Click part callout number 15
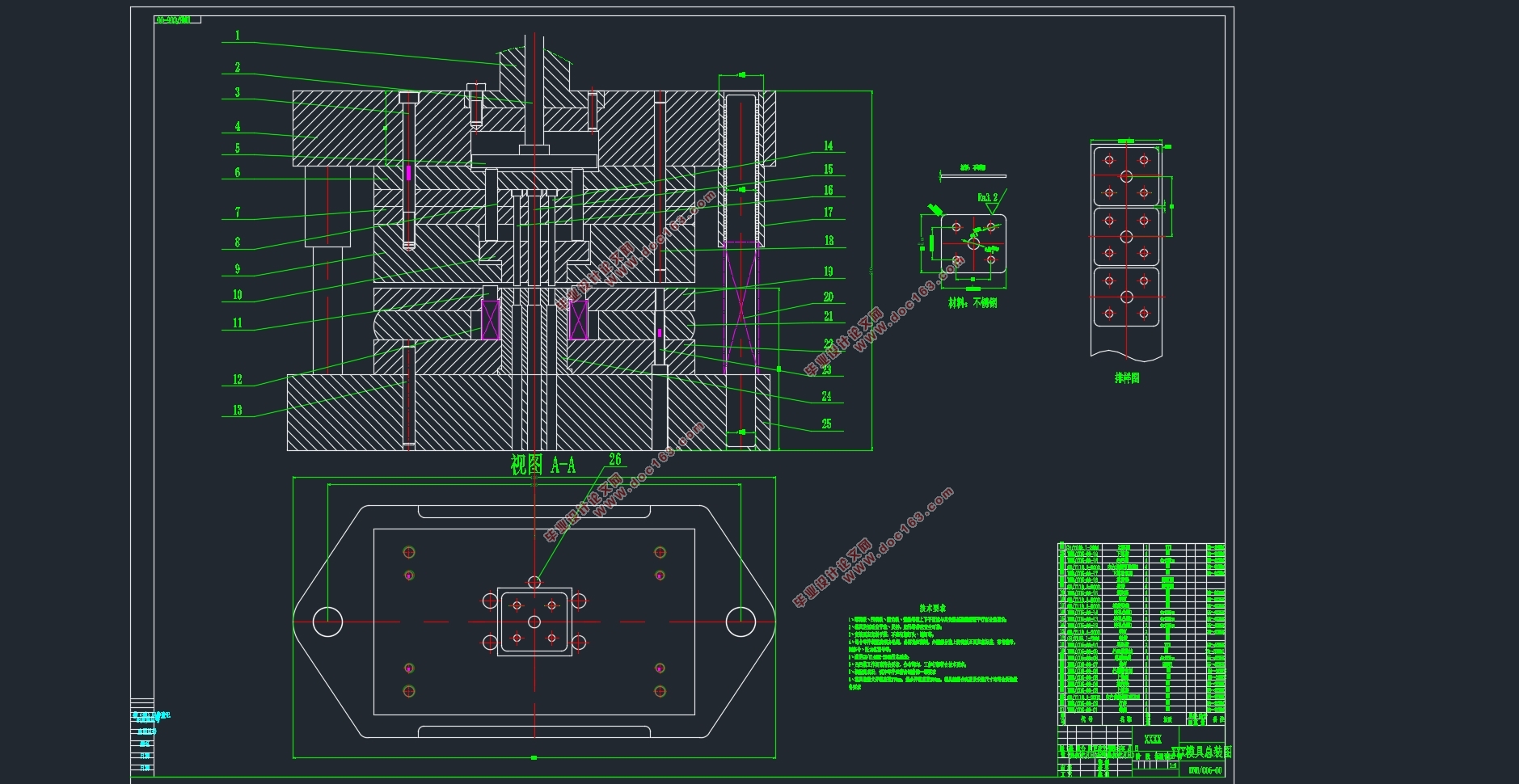This screenshot has width=1519, height=784. pyautogui.click(x=829, y=170)
